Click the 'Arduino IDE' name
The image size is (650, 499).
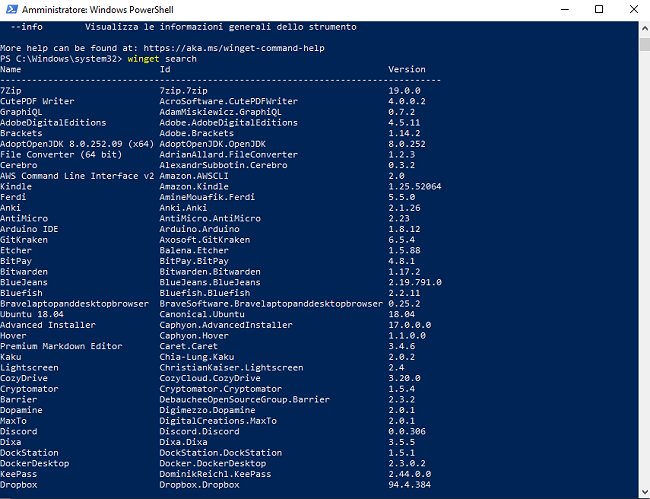pos(29,229)
